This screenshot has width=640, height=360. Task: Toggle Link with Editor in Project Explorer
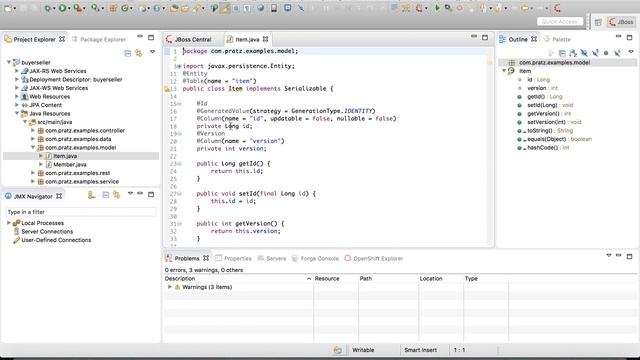click(139, 53)
